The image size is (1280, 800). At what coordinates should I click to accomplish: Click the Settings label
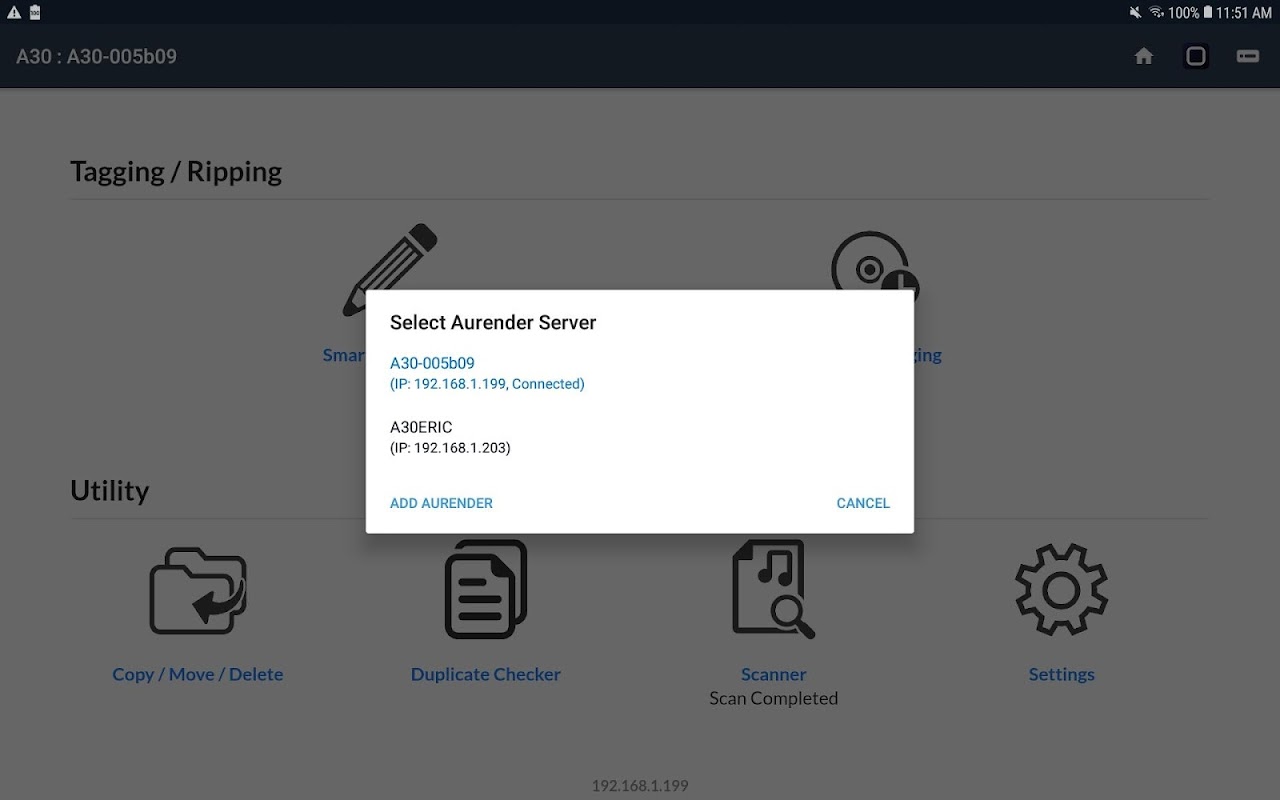click(1061, 674)
